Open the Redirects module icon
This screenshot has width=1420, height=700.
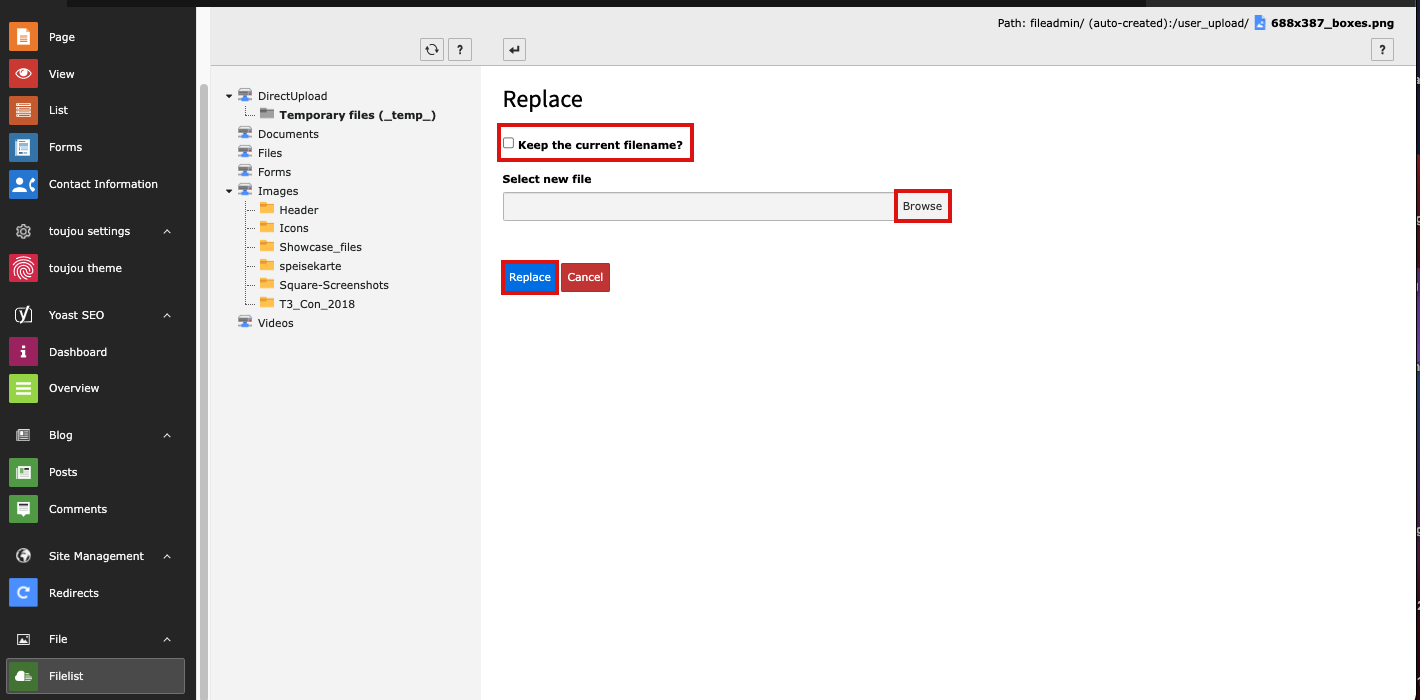pyautogui.click(x=24, y=593)
